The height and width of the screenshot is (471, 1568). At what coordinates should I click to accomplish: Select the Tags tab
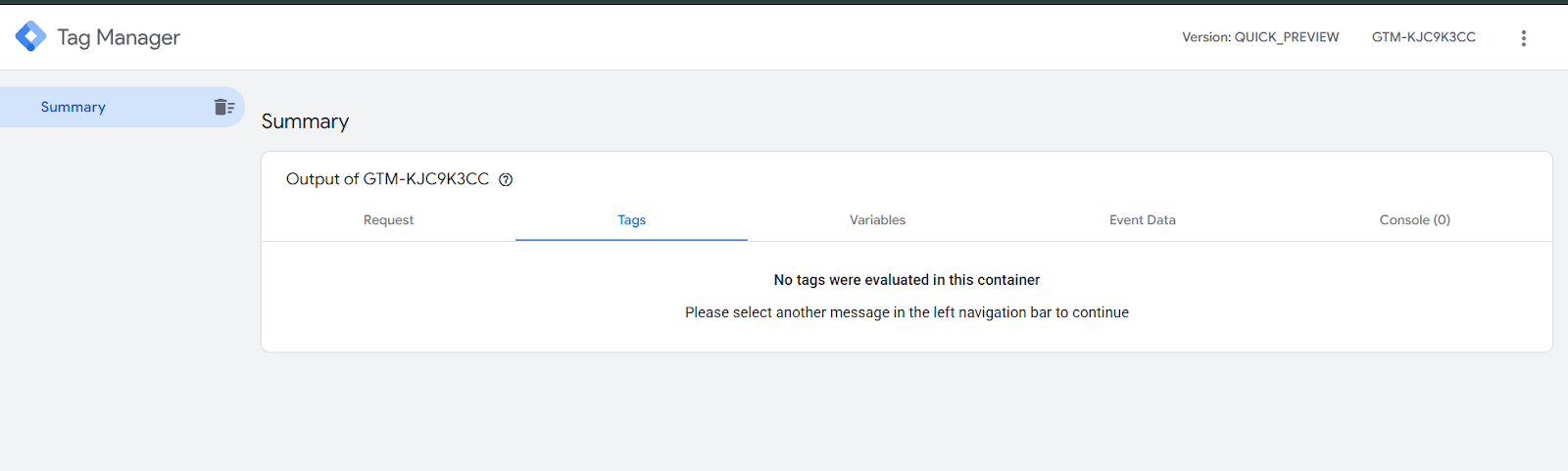(x=631, y=220)
